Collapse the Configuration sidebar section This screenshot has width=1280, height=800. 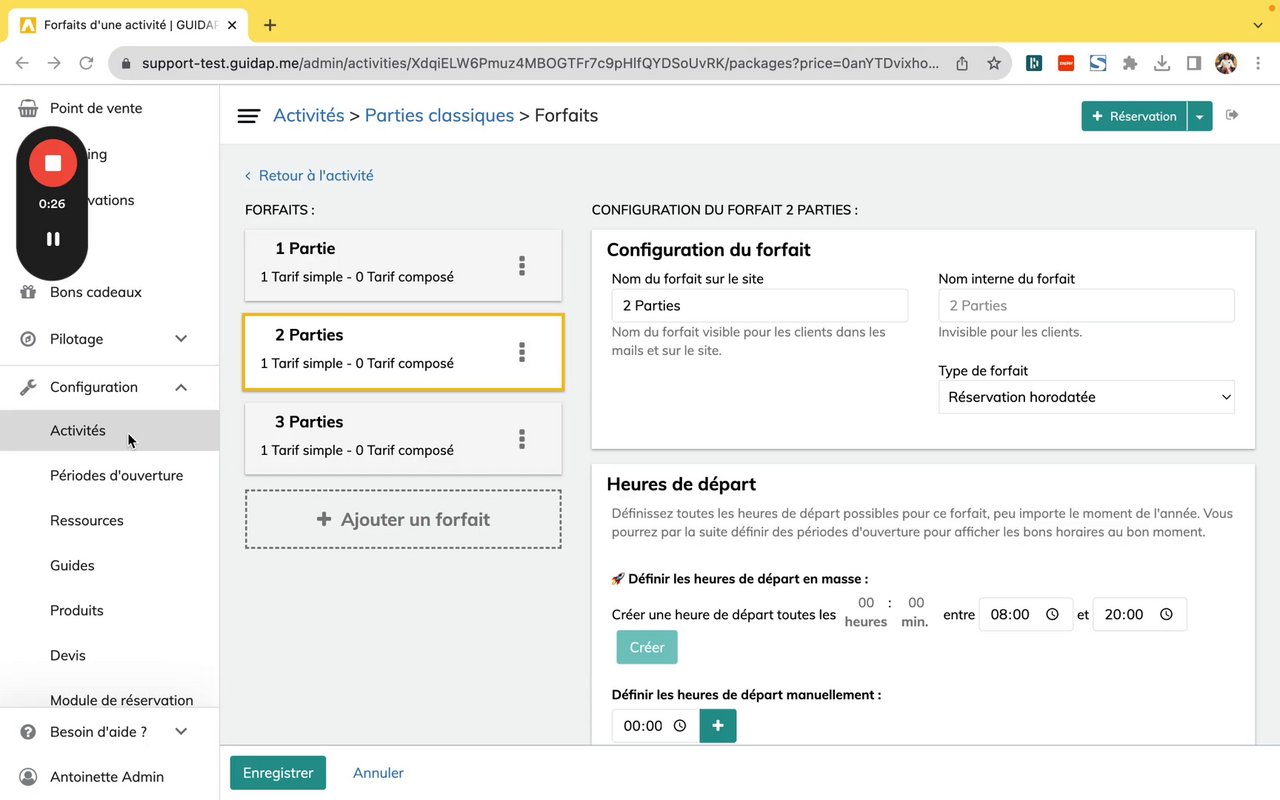pos(181,387)
